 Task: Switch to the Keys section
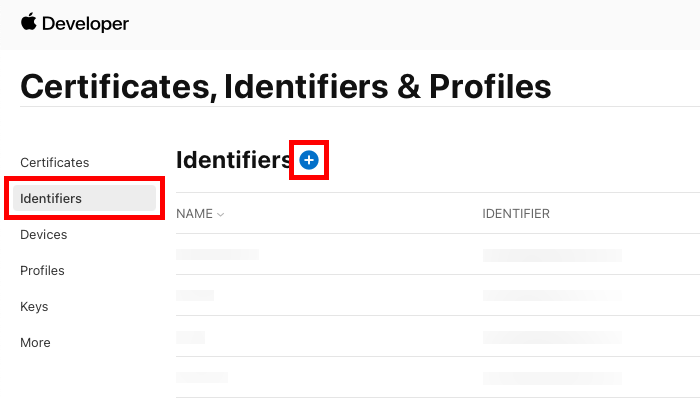coord(34,306)
